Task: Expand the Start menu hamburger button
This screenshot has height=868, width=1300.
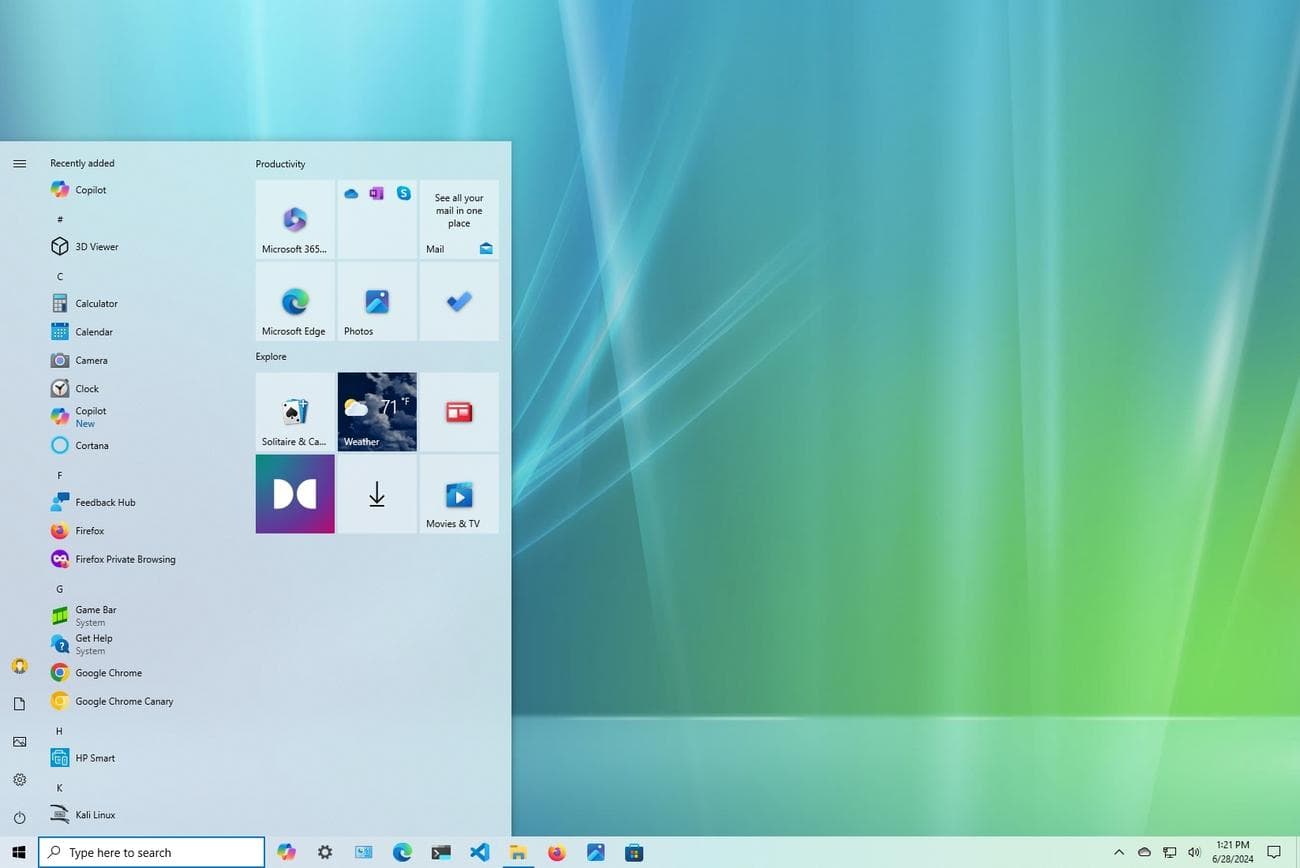Action: point(19,163)
